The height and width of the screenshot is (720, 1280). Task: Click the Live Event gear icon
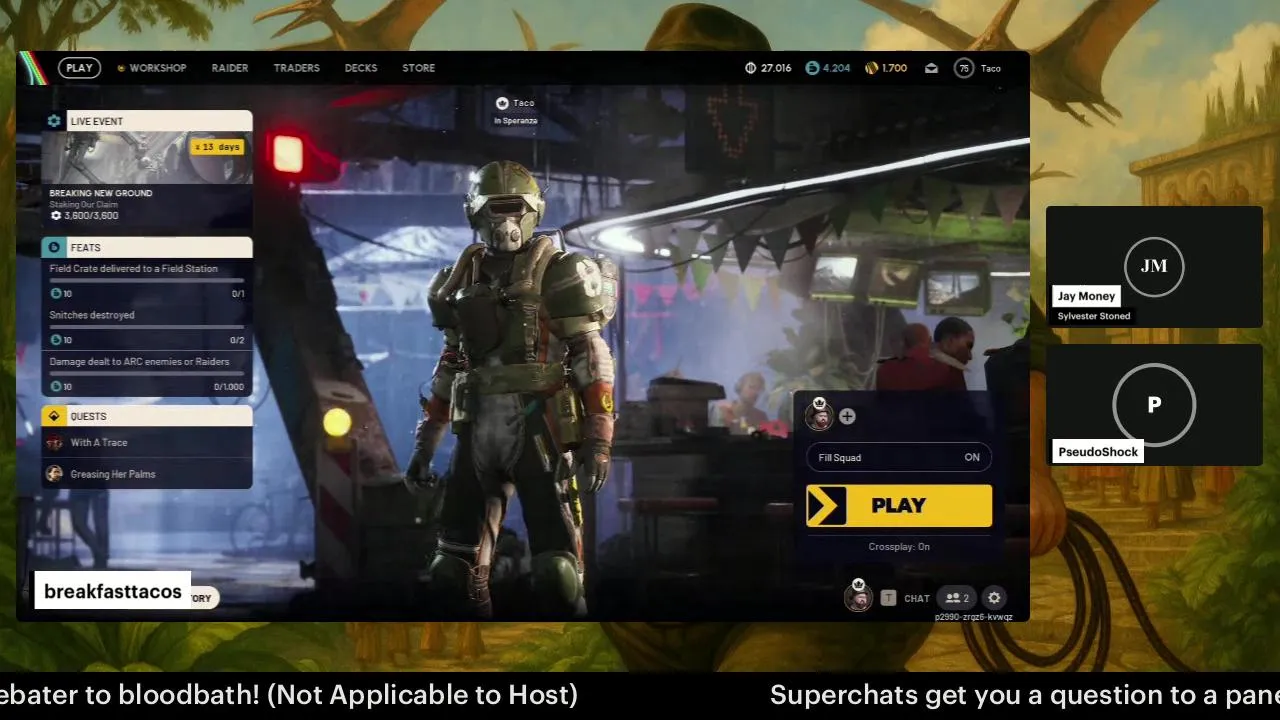click(54, 121)
